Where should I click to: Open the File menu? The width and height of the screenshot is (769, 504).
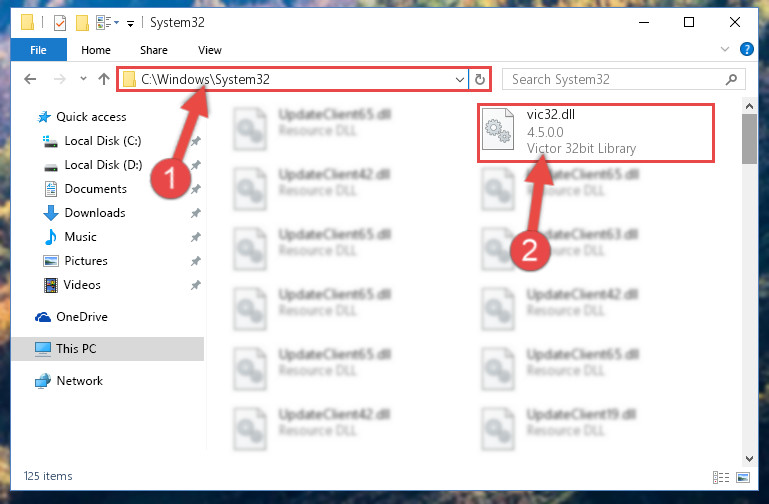(x=38, y=50)
